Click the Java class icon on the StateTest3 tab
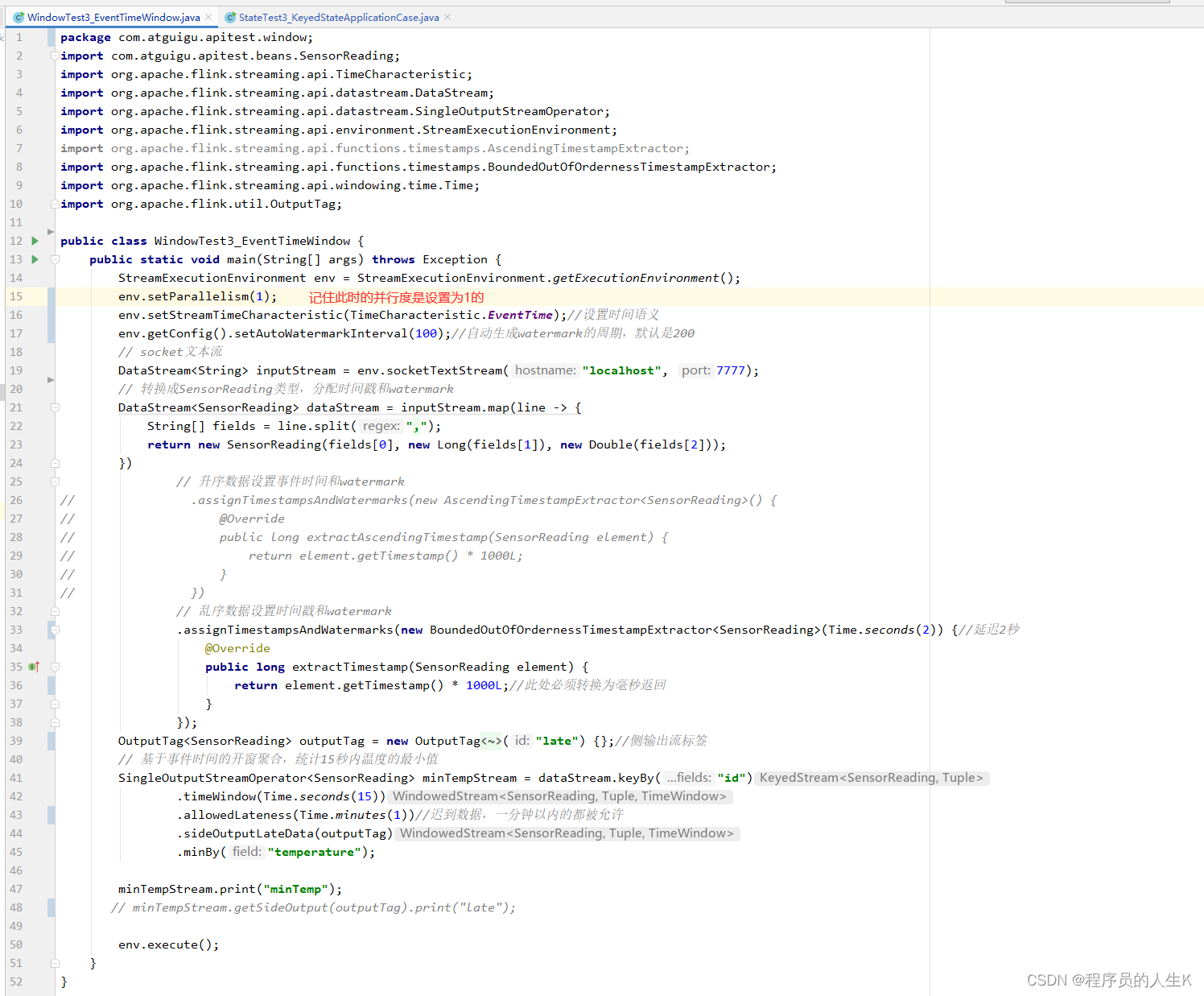This screenshot has width=1204, height=996. point(230,17)
